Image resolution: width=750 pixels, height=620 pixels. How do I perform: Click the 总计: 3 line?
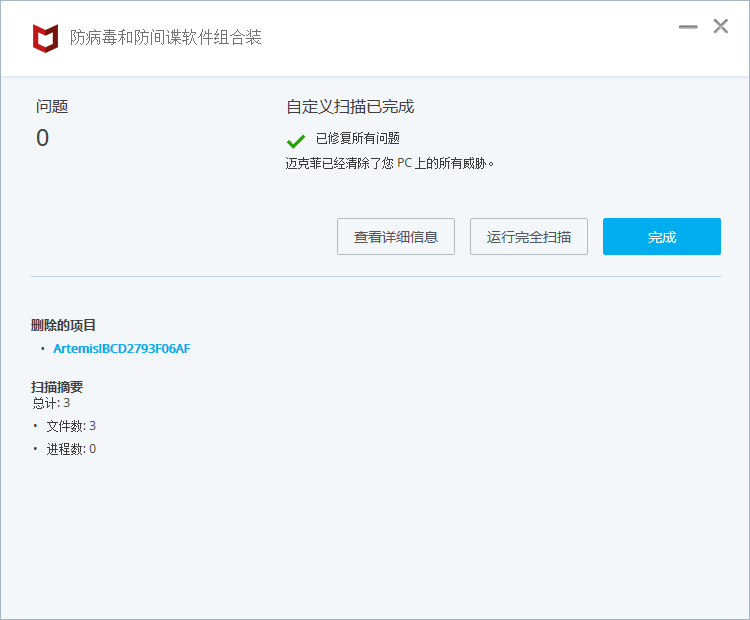tap(51, 403)
